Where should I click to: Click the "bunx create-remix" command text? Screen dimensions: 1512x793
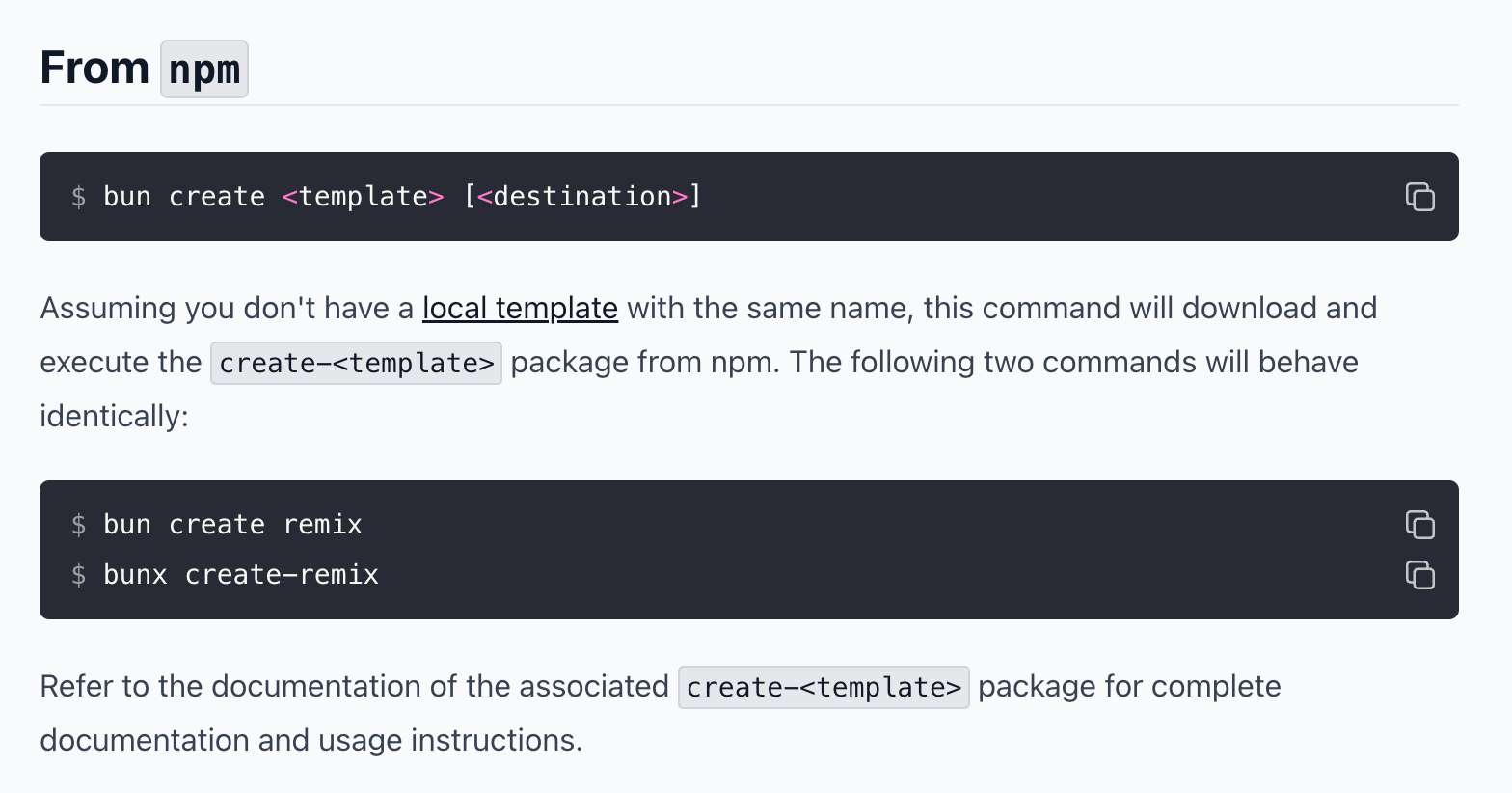click(241, 575)
